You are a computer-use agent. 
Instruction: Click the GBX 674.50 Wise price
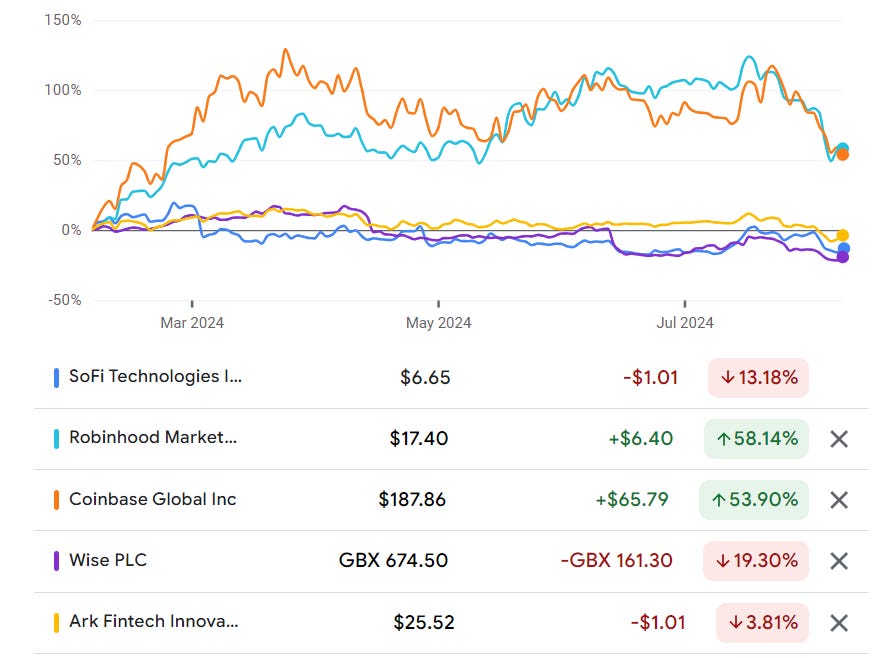[393, 560]
